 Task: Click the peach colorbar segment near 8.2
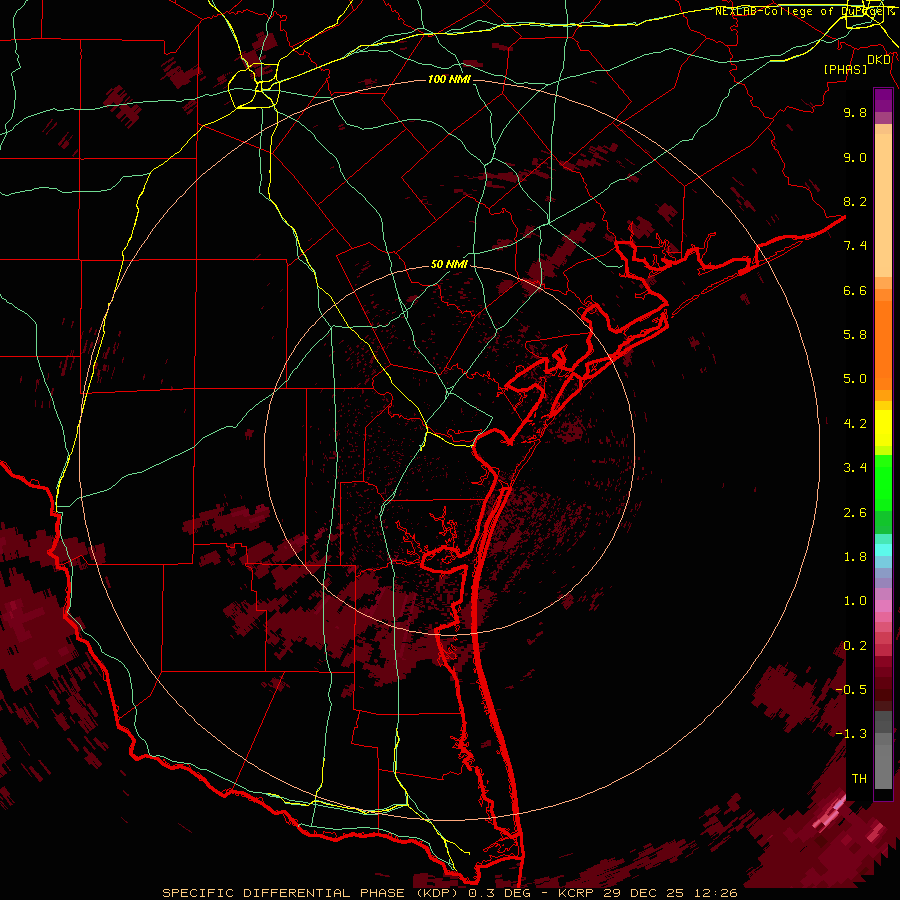pyautogui.click(x=883, y=205)
